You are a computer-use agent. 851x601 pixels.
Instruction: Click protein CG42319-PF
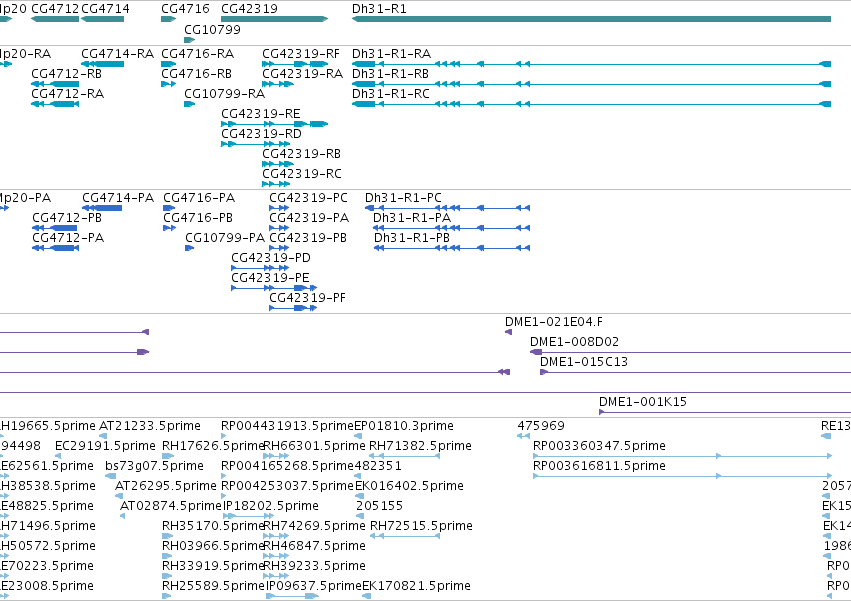(x=293, y=308)
